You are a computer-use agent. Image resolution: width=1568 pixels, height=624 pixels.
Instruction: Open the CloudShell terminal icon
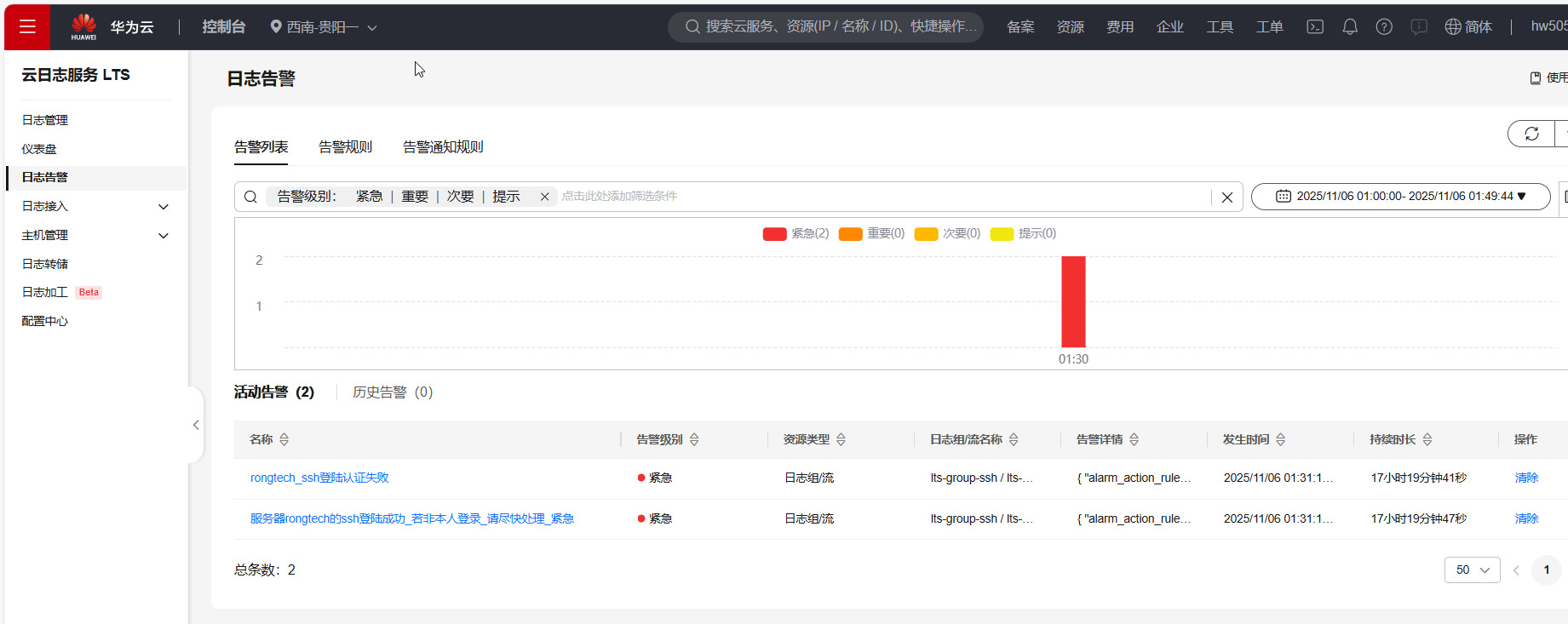tap(1315, 26)
